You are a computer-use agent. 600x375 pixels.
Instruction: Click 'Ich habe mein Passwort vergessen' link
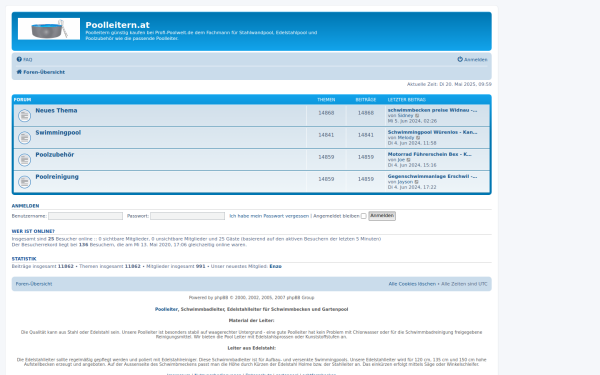click(269, 216)
